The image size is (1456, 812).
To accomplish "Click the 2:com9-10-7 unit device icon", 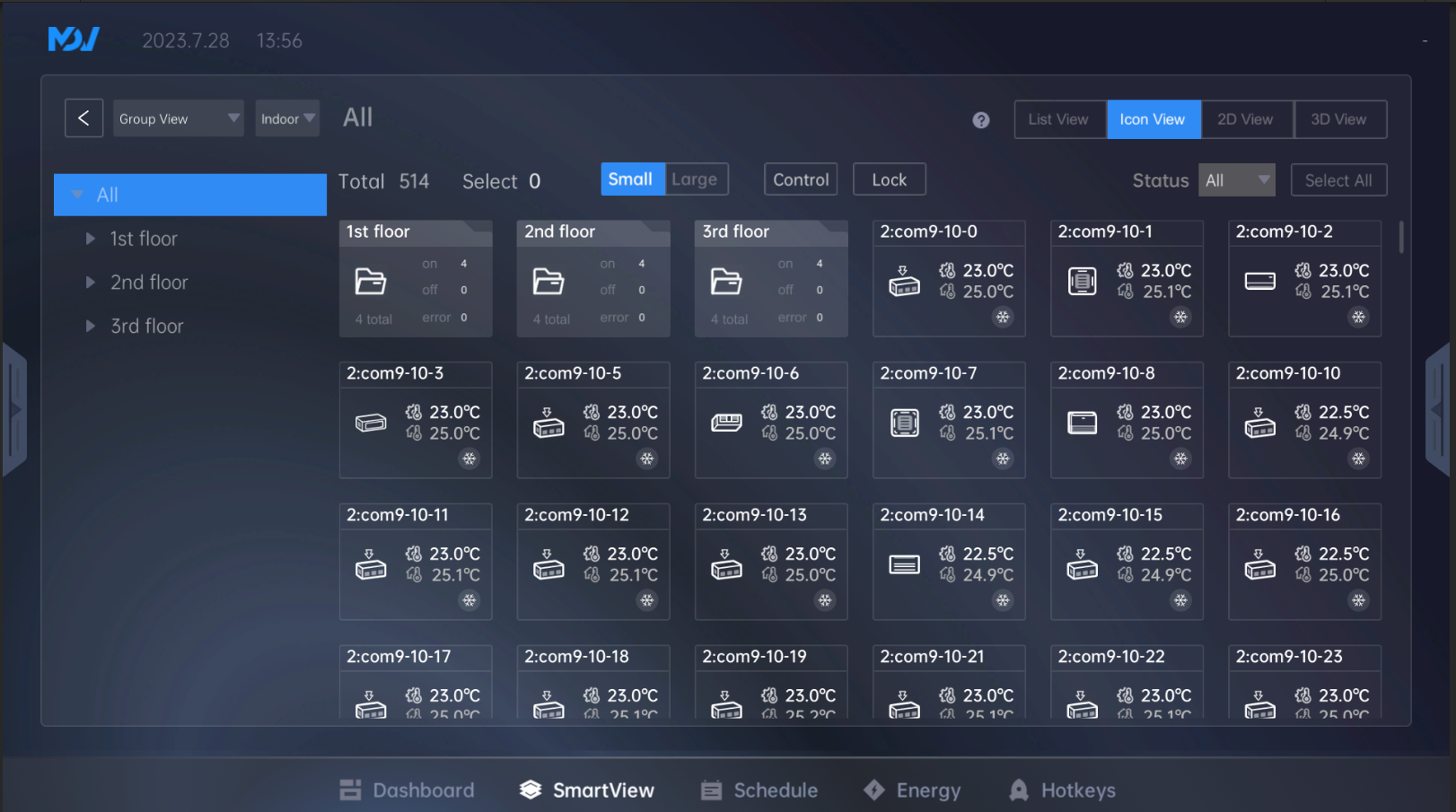I will (x=904, y=423).
